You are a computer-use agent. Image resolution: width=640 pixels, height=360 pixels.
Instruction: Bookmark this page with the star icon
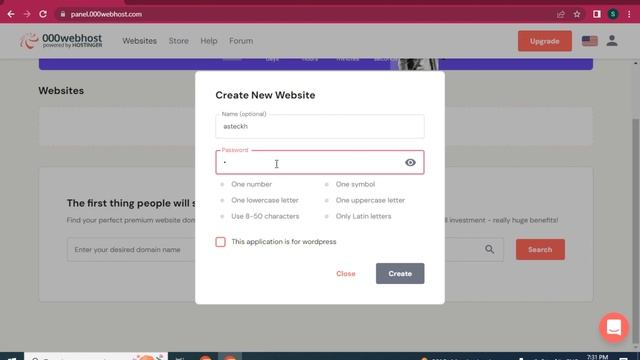tap(577, 14)
